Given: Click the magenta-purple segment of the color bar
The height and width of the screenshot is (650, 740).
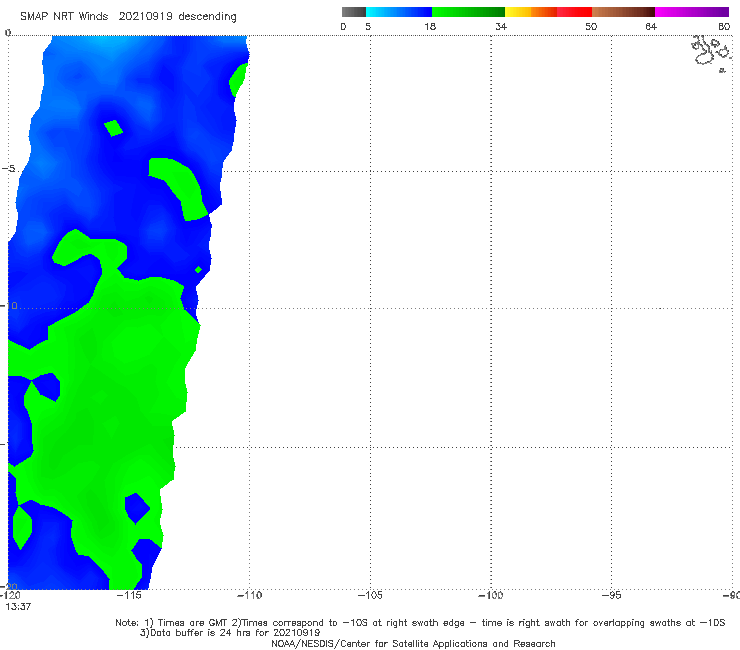Looking at the screenshot, I should point(692,12).
